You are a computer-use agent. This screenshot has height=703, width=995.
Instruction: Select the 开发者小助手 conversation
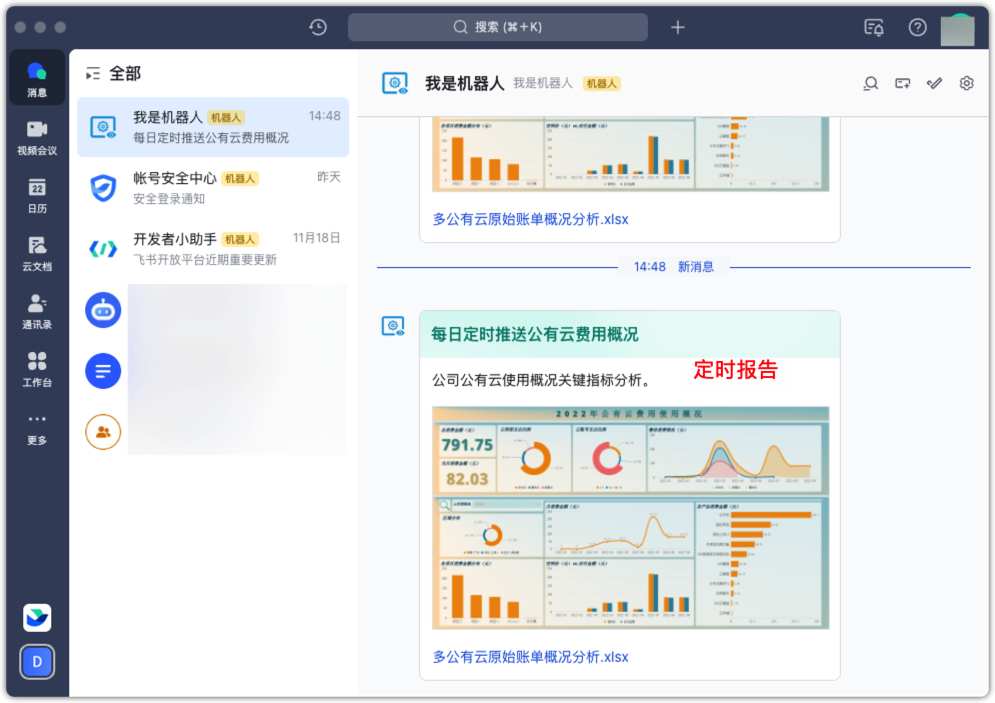pos(213,249)
